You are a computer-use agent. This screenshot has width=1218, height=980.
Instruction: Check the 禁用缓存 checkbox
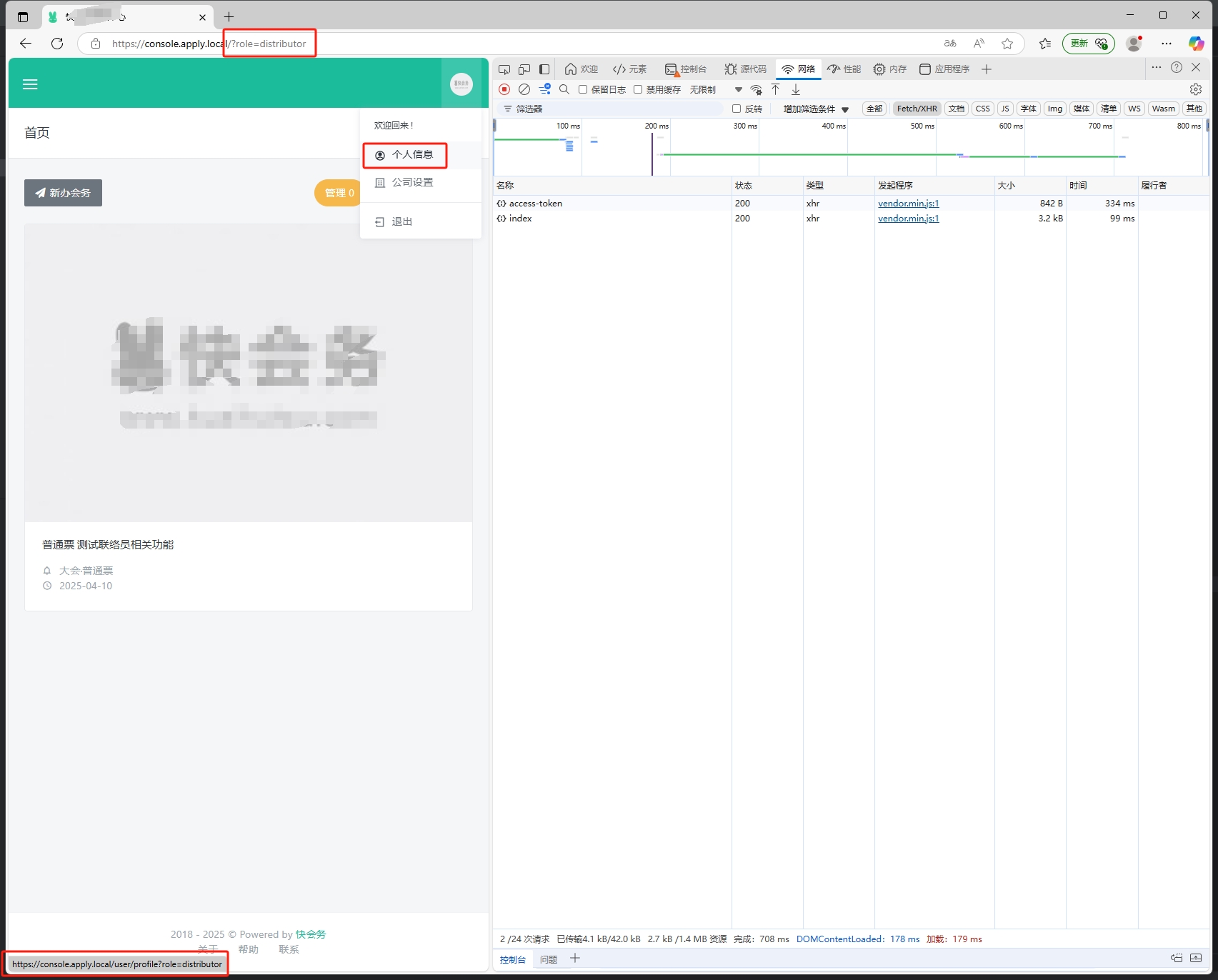(x=638, y=89)
